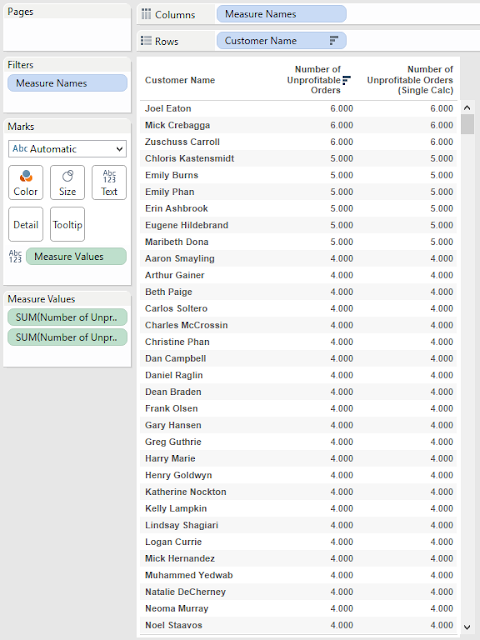Select the Measure Names pill on Columns

[x=282, y=14]
